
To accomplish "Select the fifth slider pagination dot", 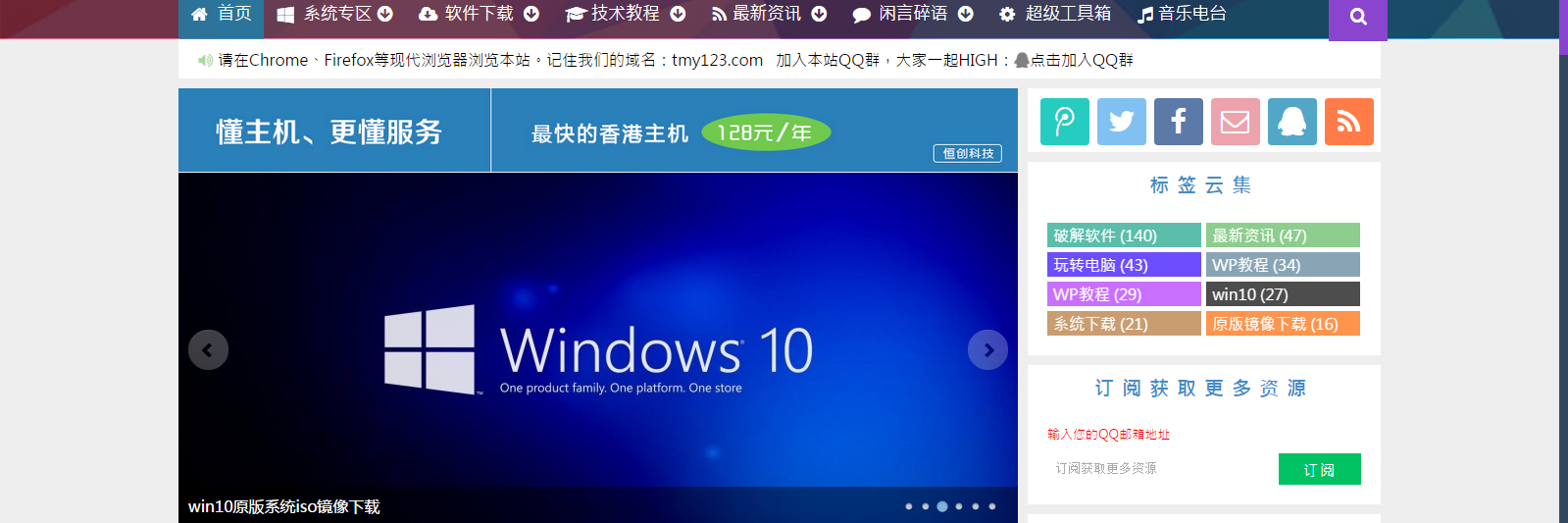I will [x=976, y=506].
